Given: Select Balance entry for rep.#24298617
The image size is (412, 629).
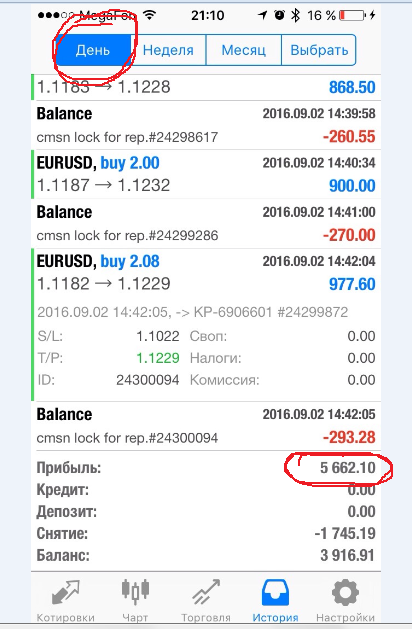Looking at the screenshot, I should 206,125.
